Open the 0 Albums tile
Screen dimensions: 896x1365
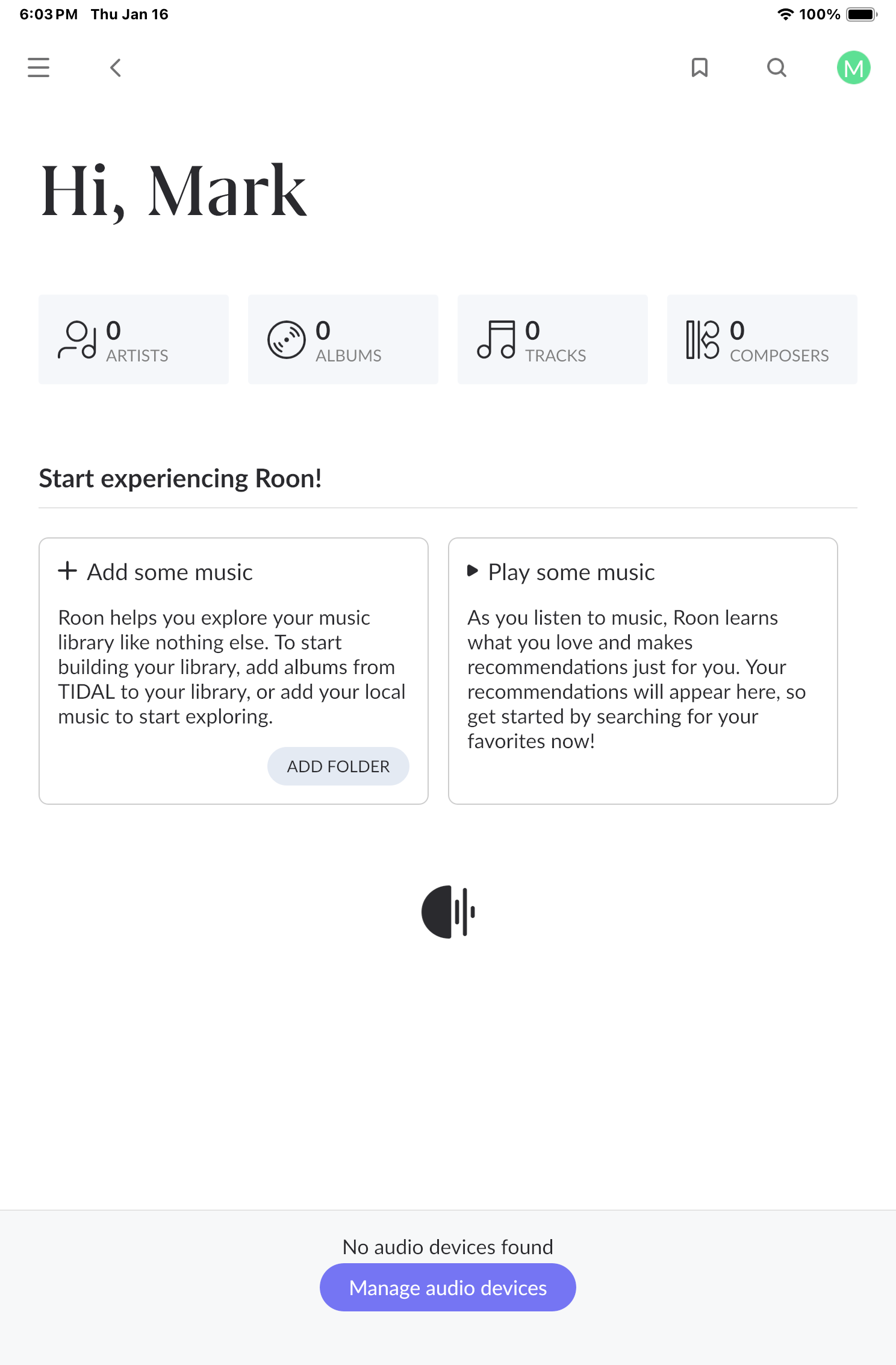[x=343, y=339]
